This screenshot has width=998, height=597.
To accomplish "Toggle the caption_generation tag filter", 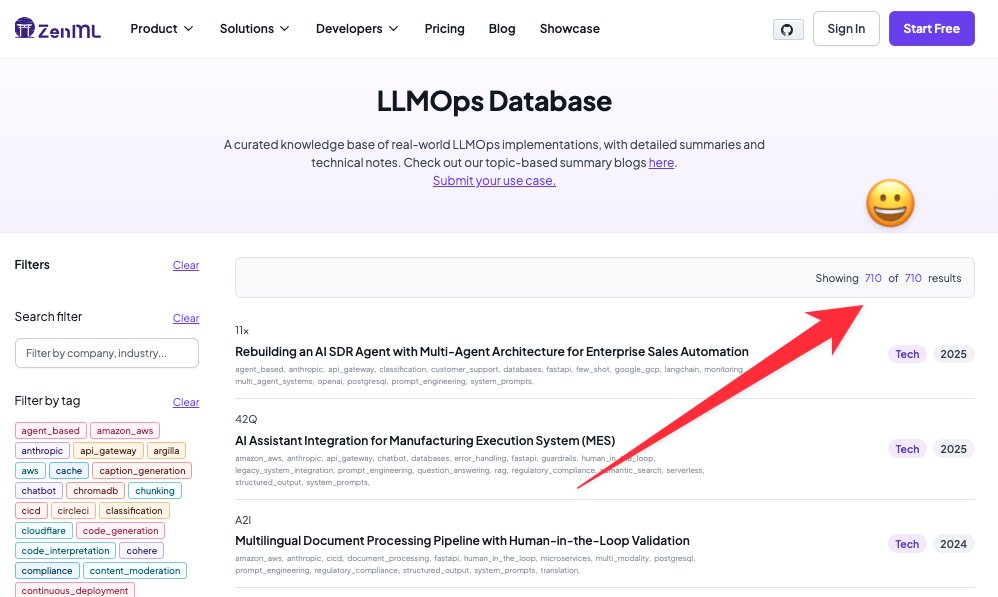I will [x=142, y=471].
